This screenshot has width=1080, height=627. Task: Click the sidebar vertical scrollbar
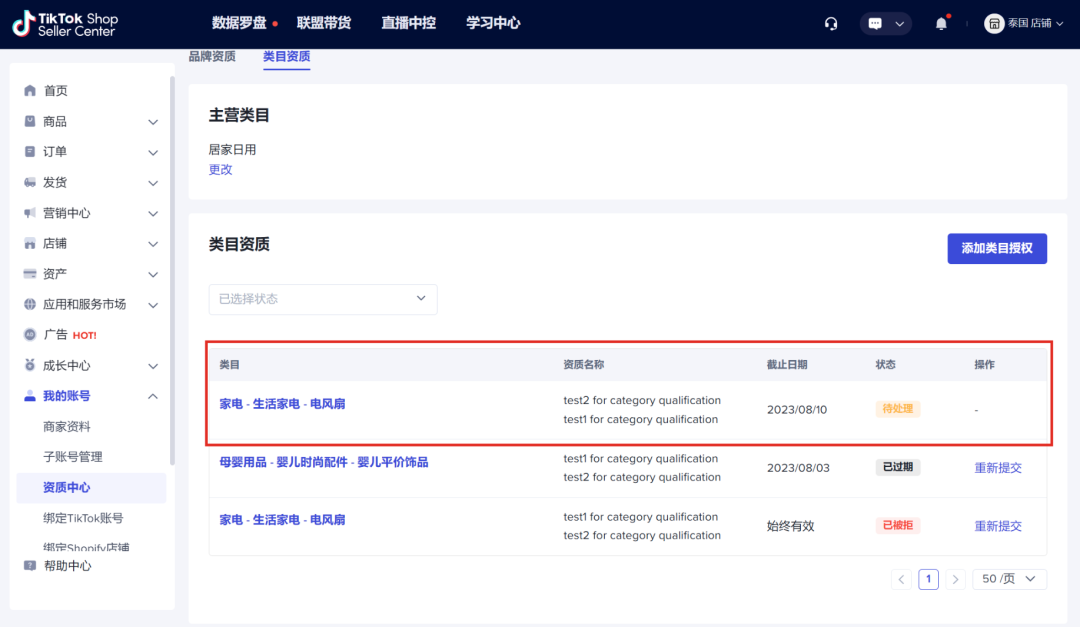point(172,270)
